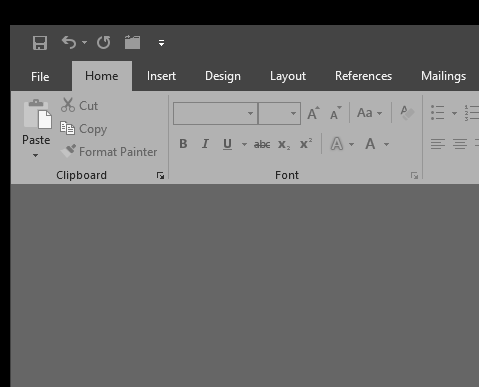Toggle Superscript formatting

pos(306,144)
